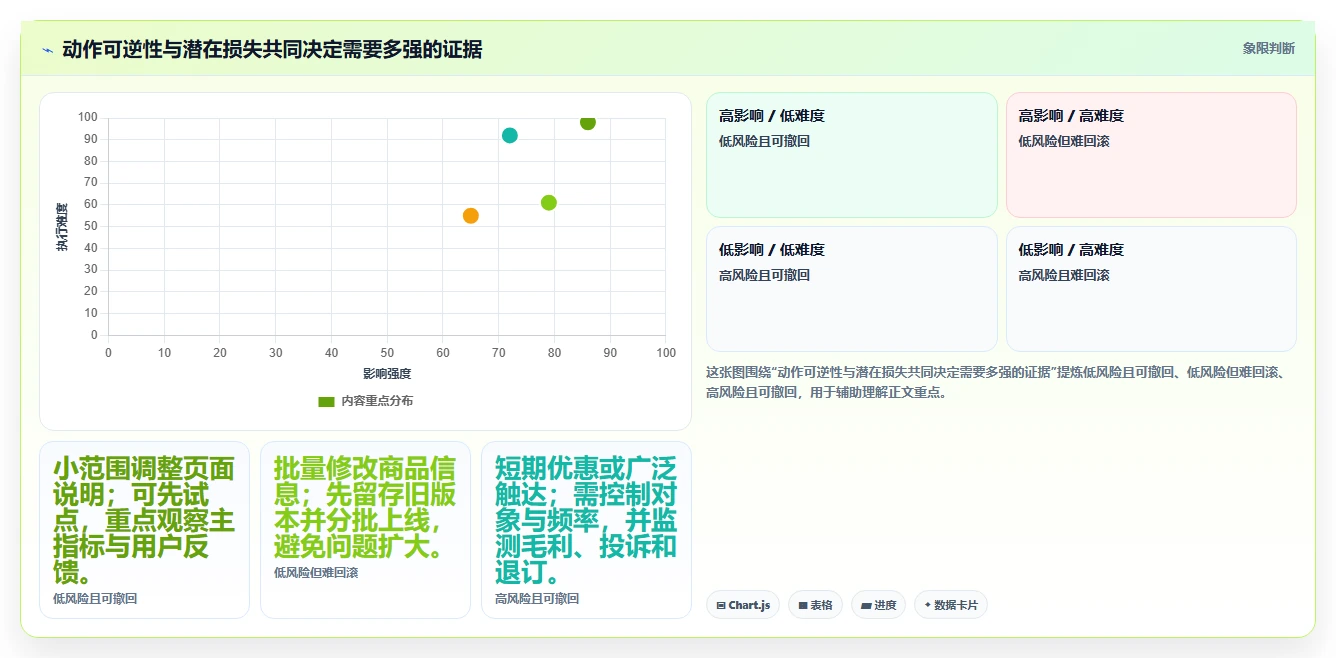Click the lightning icon beside the title
The height and width of the screenshot is (658, 1336).
(x=47, y=50)
